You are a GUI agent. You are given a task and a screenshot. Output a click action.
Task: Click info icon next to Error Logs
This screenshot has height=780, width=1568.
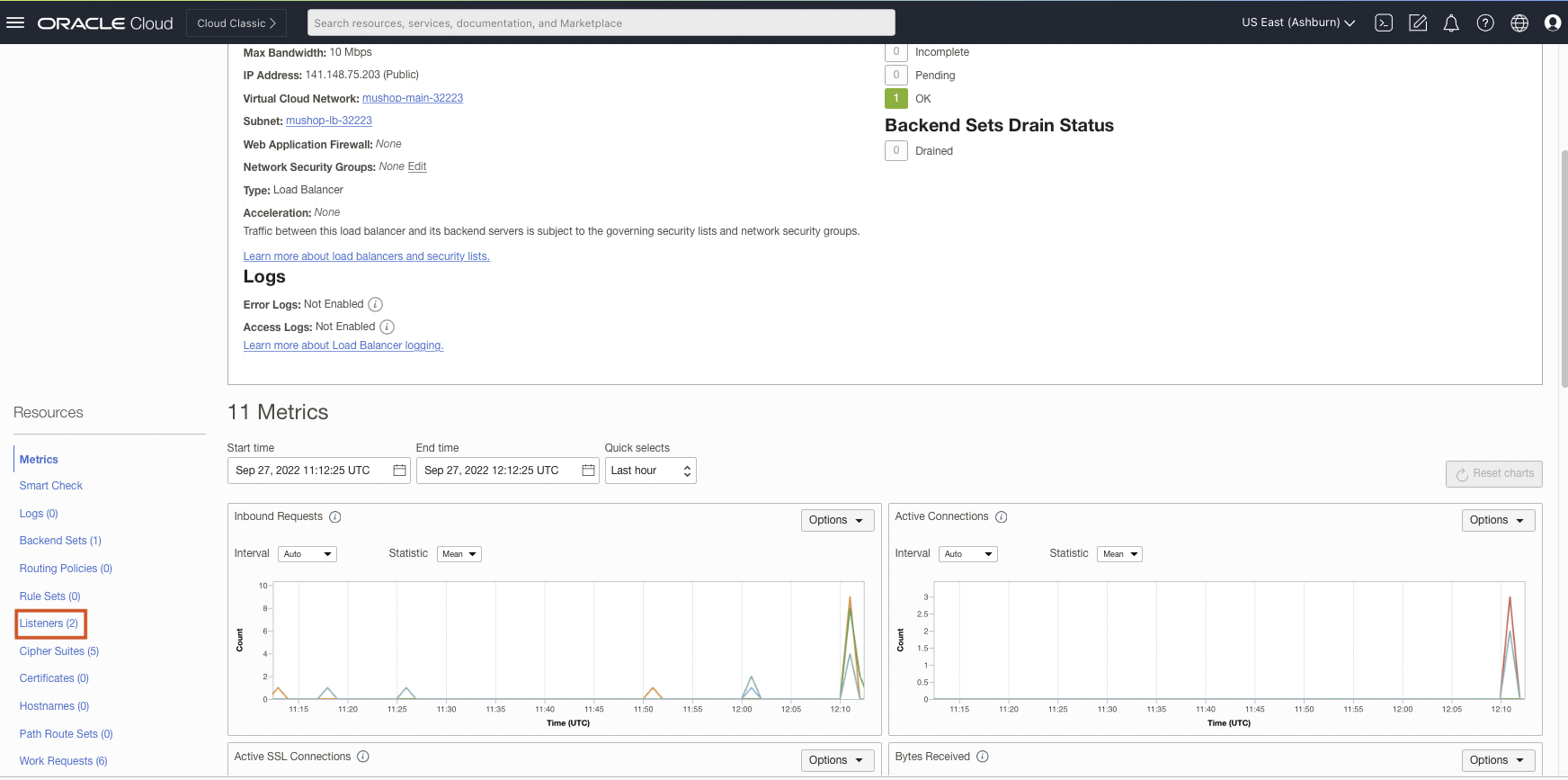point(376,305)
